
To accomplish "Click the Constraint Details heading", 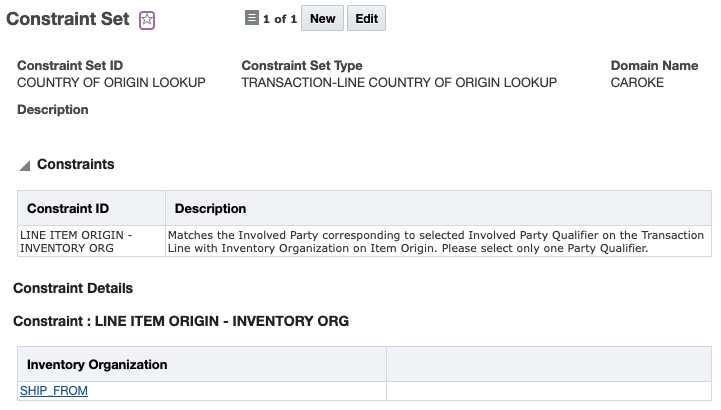I will point(73,289).
